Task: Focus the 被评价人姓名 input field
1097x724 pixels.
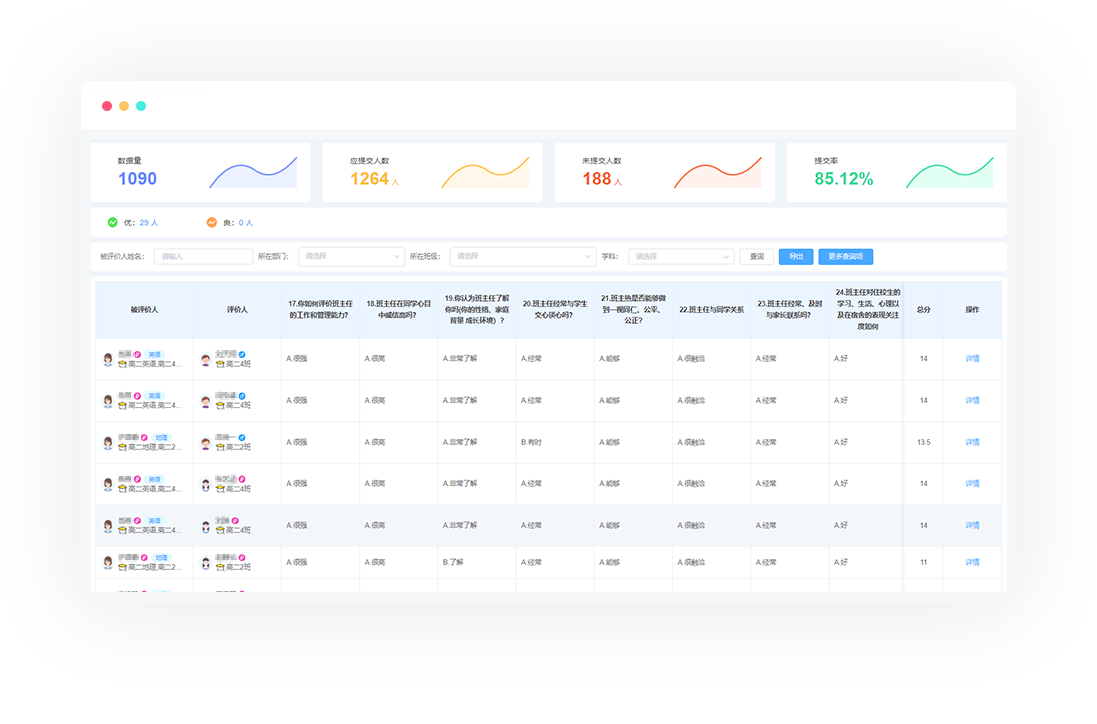Action: (203, 257)
